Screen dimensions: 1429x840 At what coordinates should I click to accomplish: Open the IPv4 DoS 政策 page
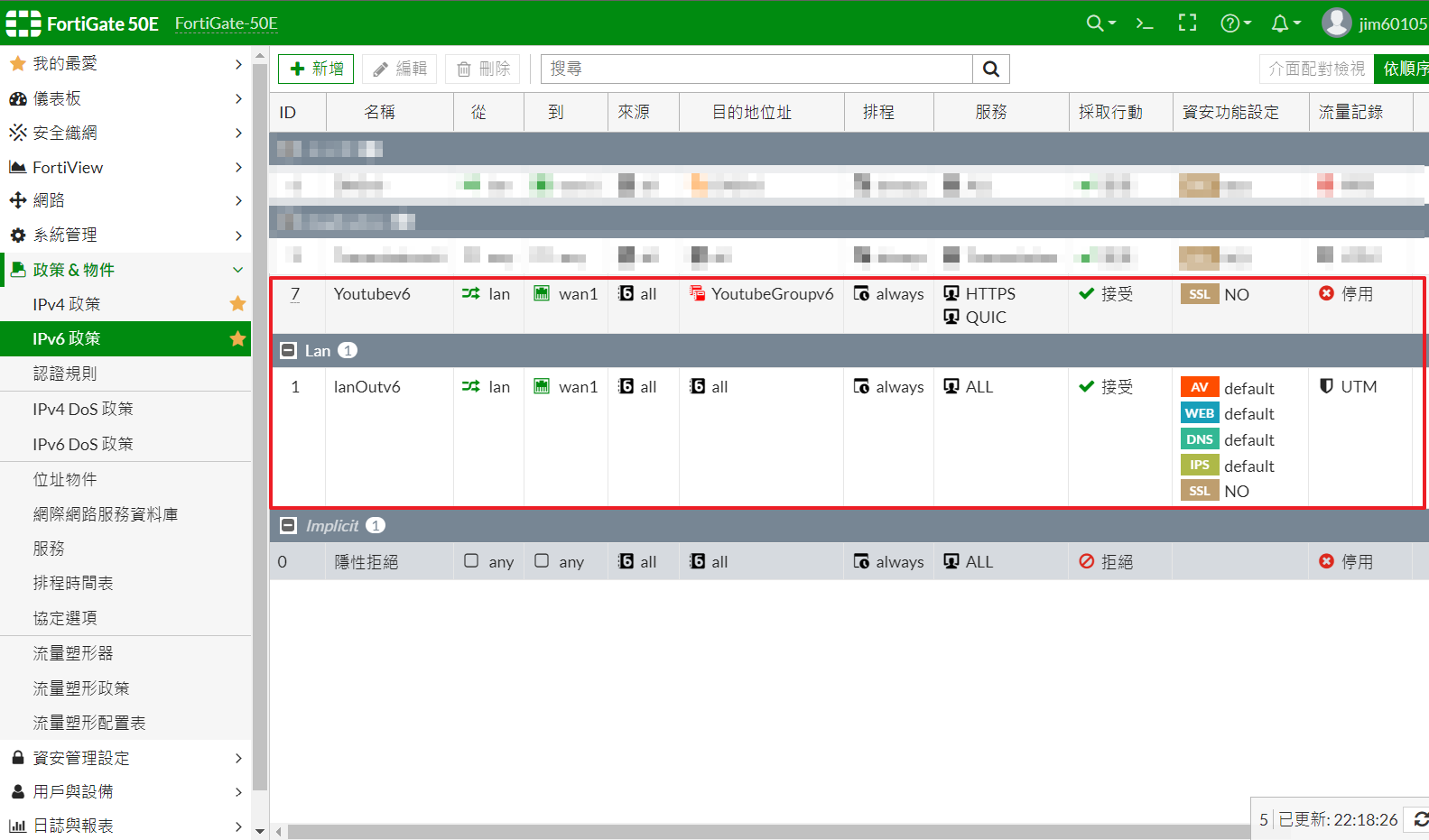[x=83, y=409]
